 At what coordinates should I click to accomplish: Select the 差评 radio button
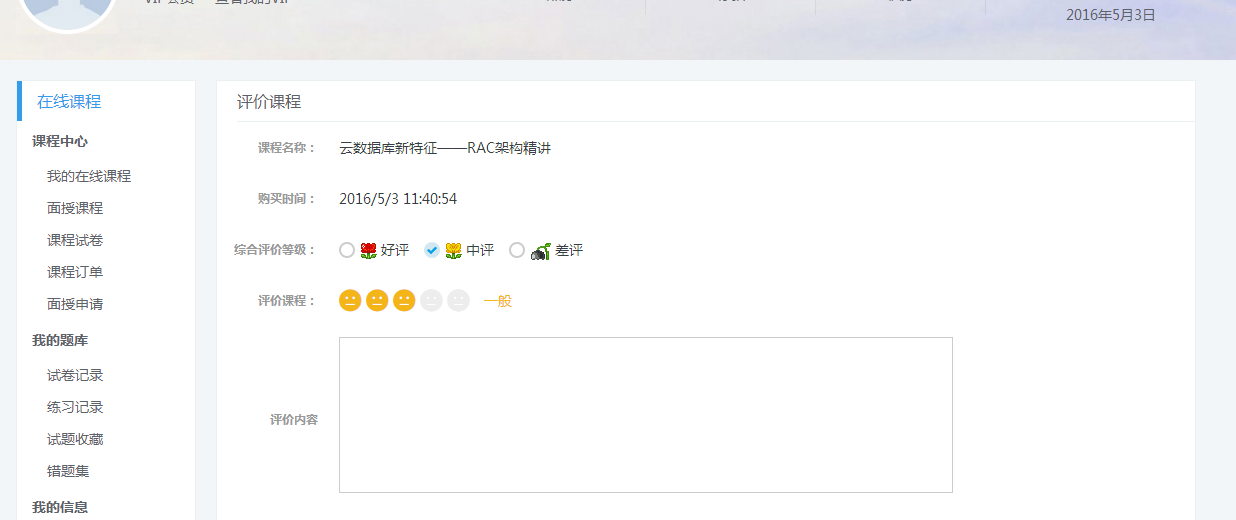tap(517, 250)
